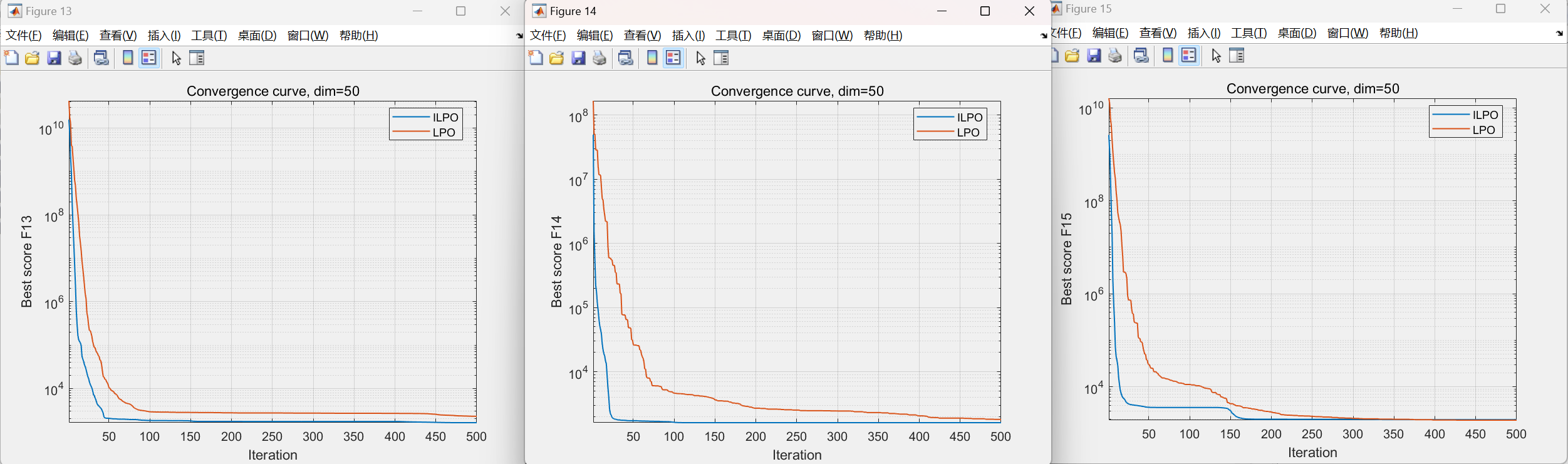Select Edit Plot arrow tool in Figure 15
This screenshot has height=464, width=1568.
1217,55
